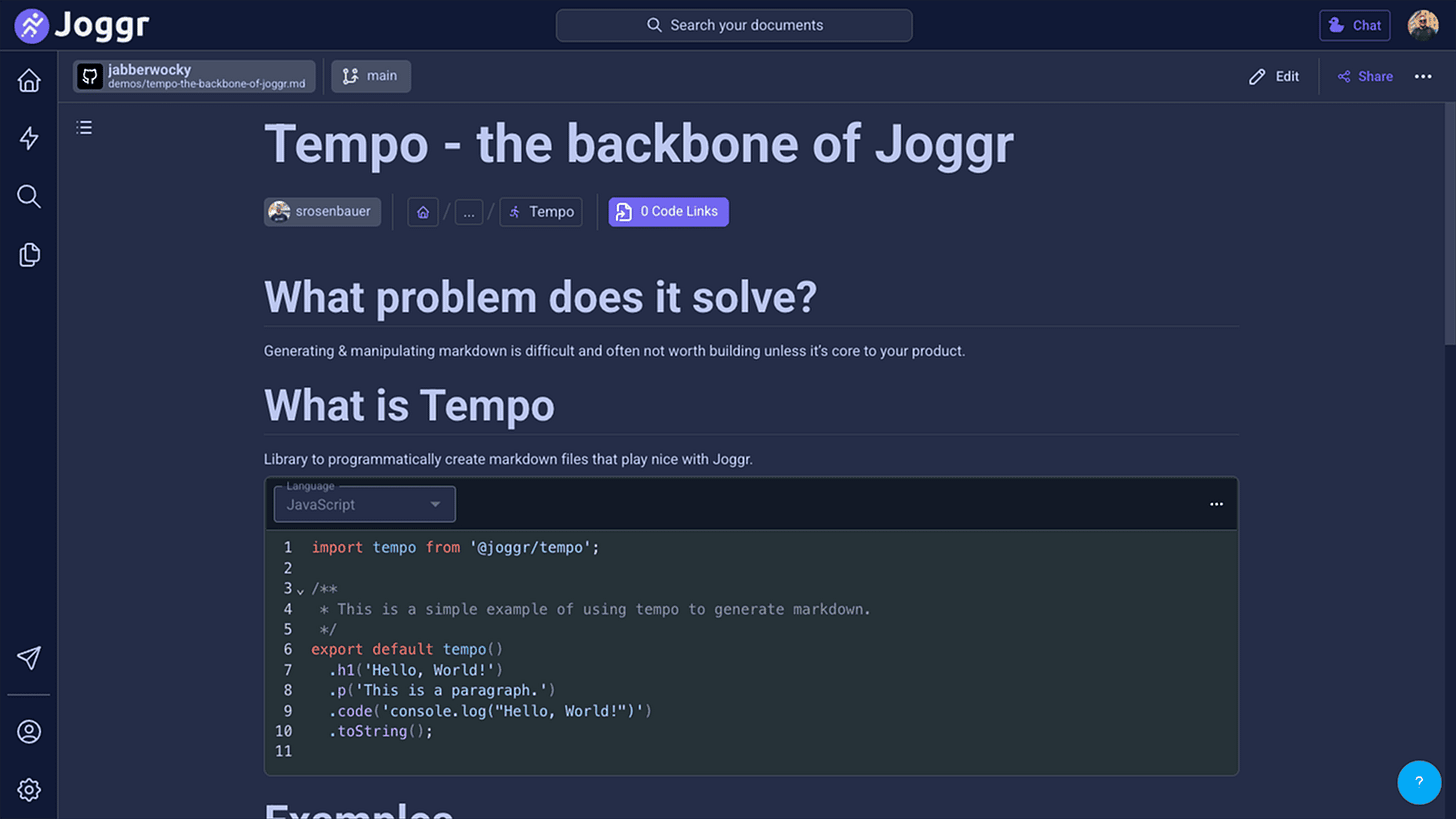Viewport: 1456px width, 819px height.
Task: Click the Share button
Action: (1365, 76)
